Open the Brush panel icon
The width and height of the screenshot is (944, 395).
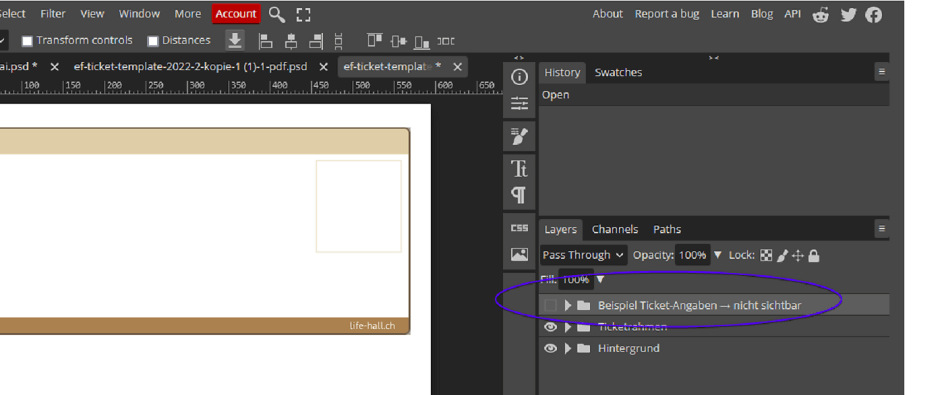pyautogui.click(x=519, y=137)
